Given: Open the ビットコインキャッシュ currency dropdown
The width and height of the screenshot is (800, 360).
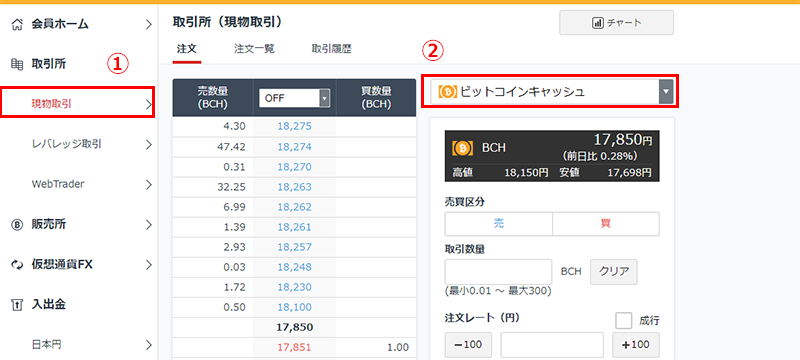Looking at the screenshot, I should pos(552,92).
